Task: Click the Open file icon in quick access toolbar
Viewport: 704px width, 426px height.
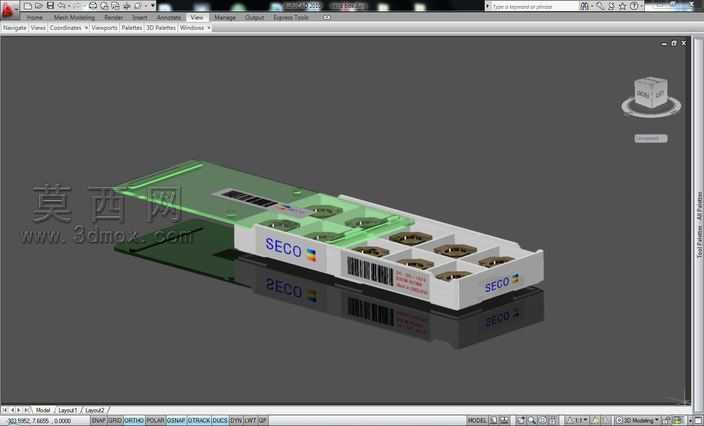Action: 39,6
